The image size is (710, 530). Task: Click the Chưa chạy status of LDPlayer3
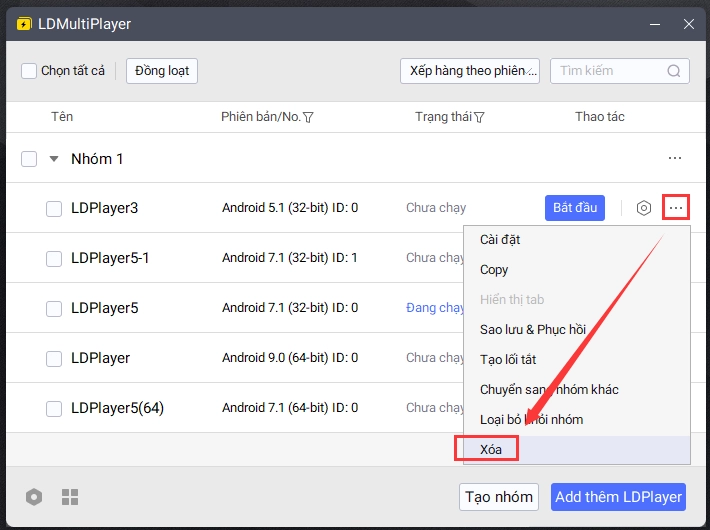pyautogui.click(x=436, y=207)
